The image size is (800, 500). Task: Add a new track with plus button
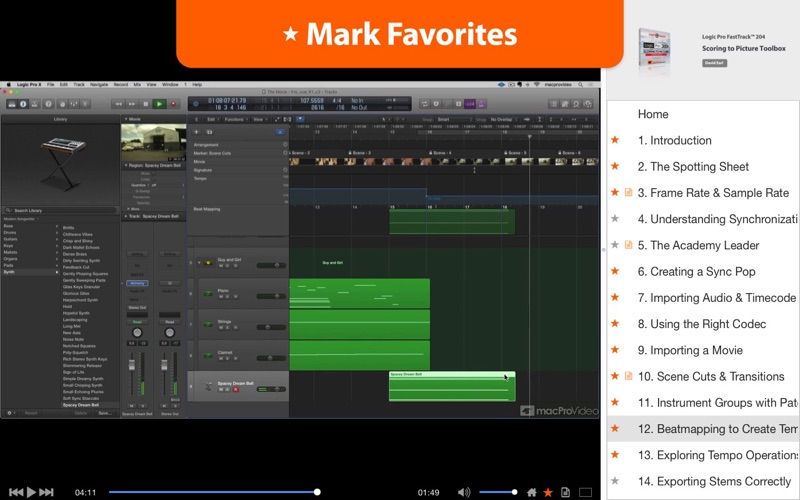[x=196, y=132]
